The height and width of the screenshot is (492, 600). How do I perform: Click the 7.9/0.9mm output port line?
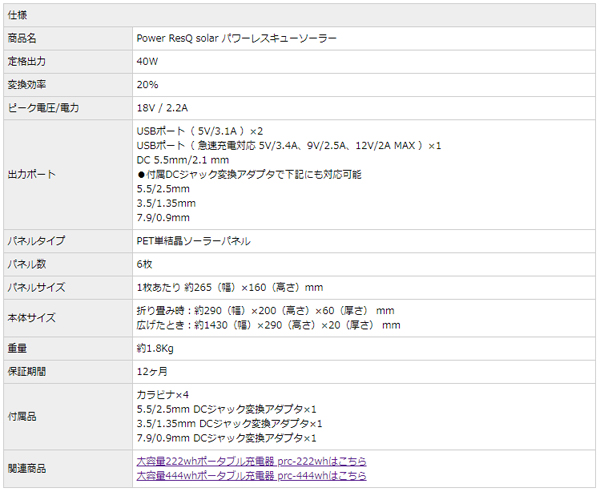(x=163, y=218)
